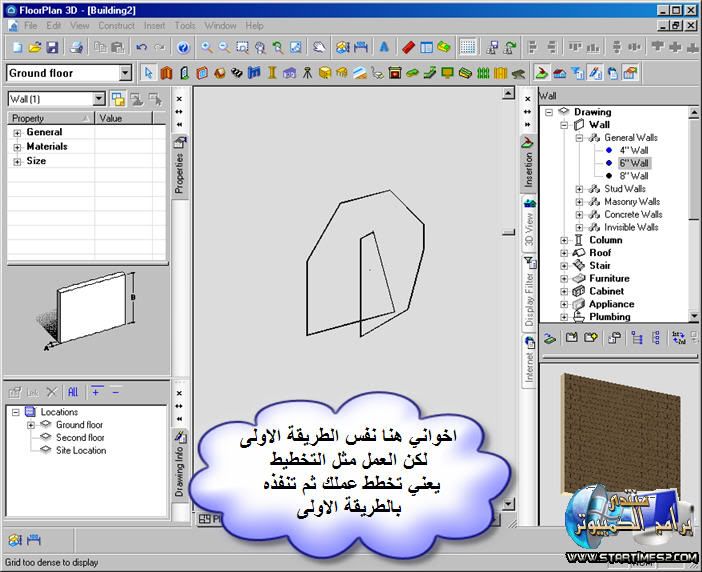Screen dimensions: 702x572
Task: Click the red eraser-shaped toolbar icon
Action: coord(408,47)
